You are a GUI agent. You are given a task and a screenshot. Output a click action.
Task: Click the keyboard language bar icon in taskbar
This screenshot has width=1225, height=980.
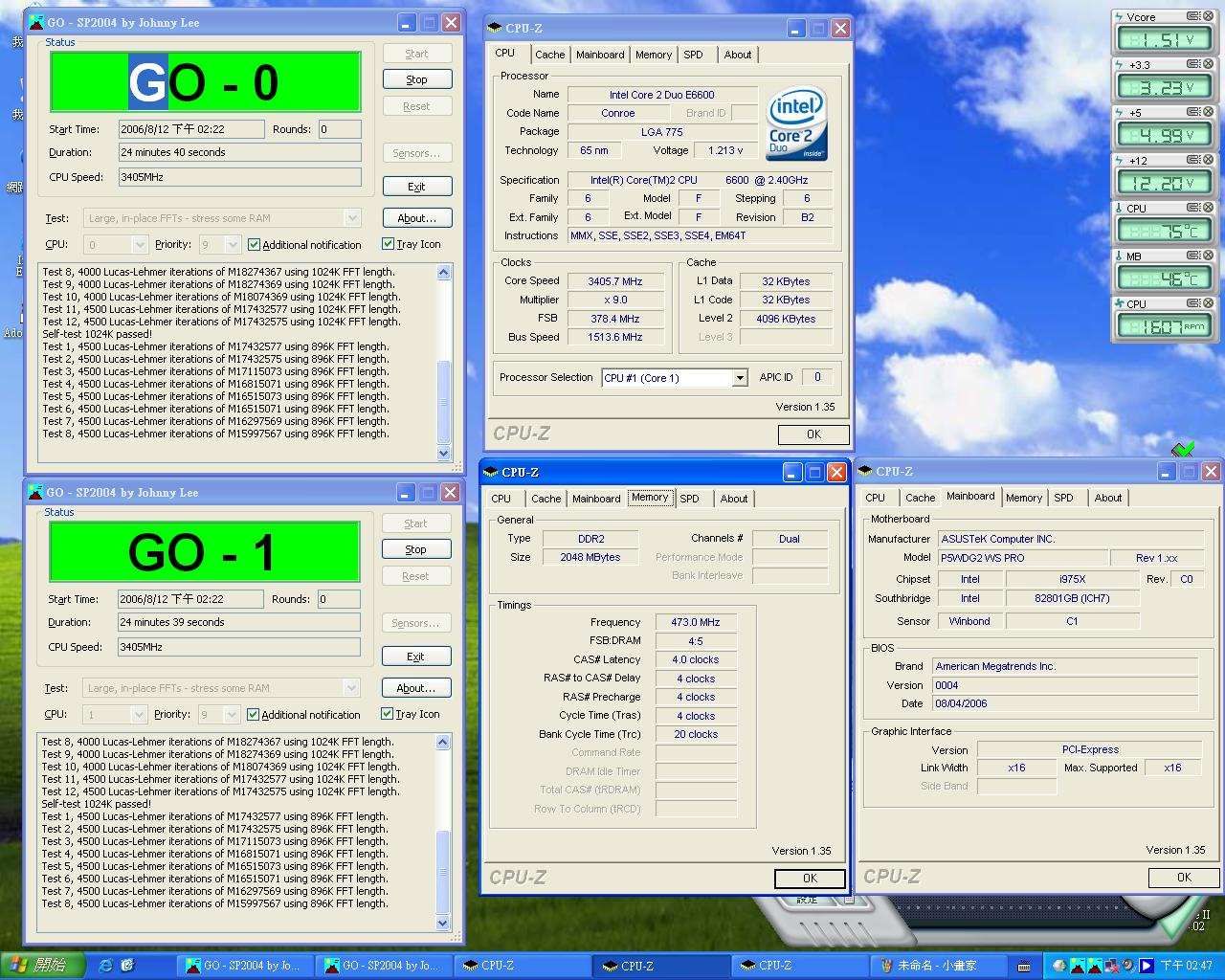pos(1024,967)
